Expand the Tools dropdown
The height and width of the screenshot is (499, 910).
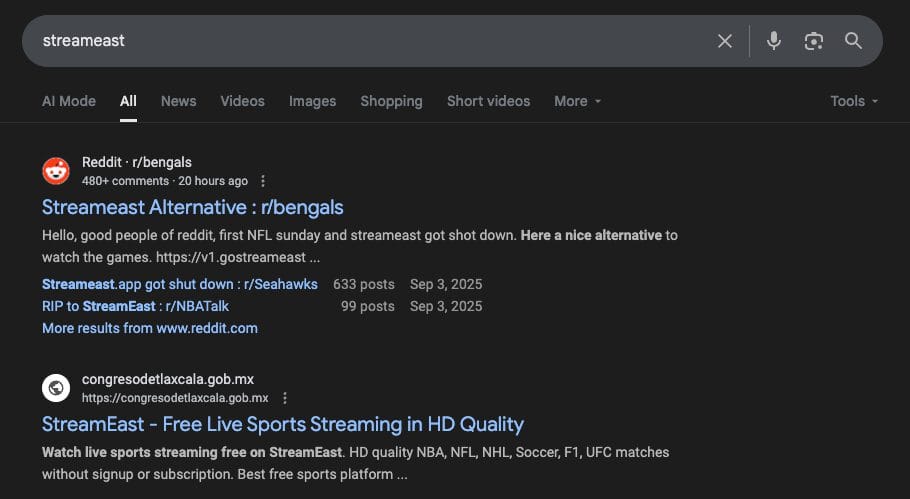coord(854,101)
